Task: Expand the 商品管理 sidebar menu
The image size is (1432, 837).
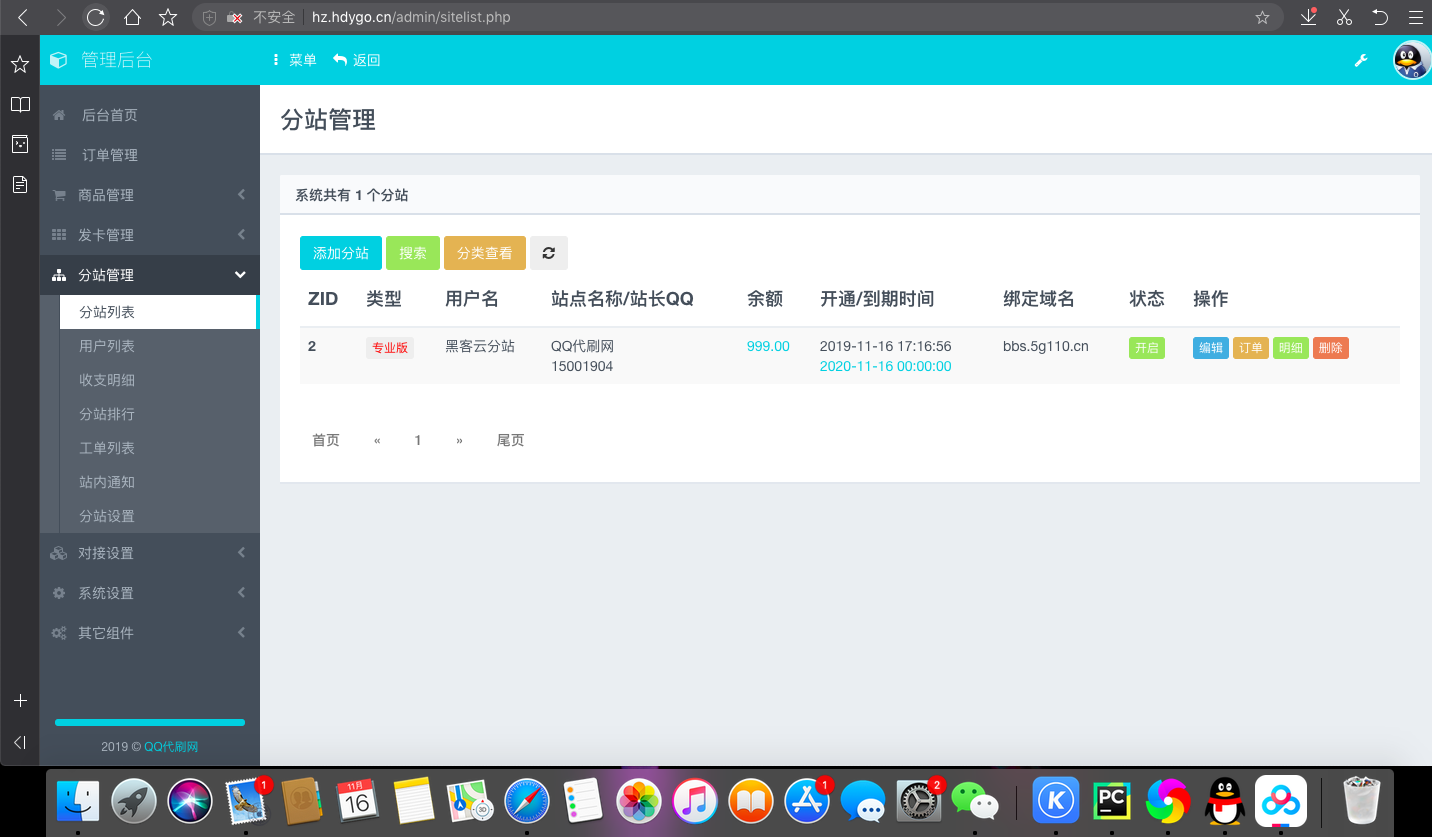Action: coord(150,195)
